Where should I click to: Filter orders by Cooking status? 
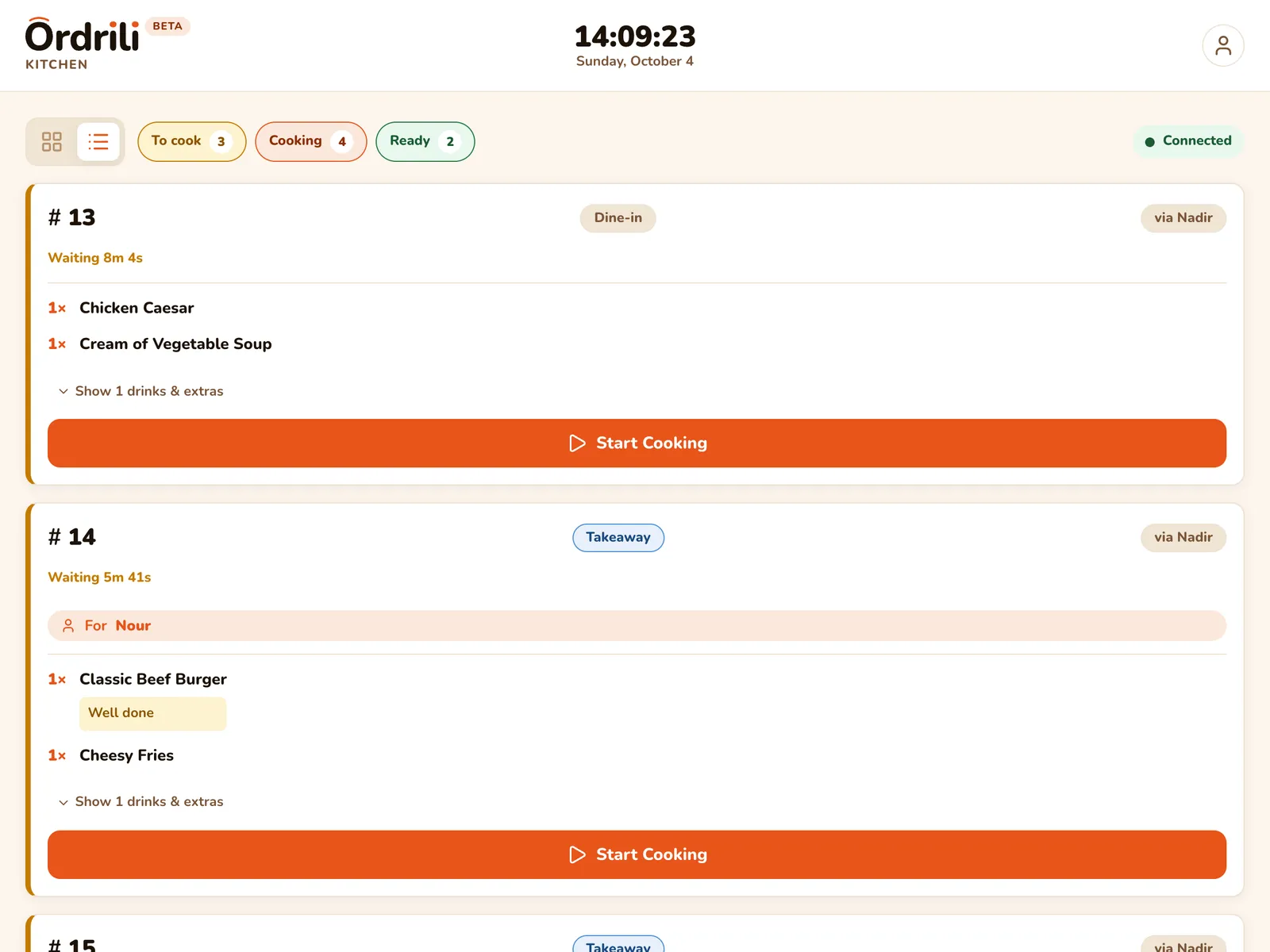pos(311,141)
